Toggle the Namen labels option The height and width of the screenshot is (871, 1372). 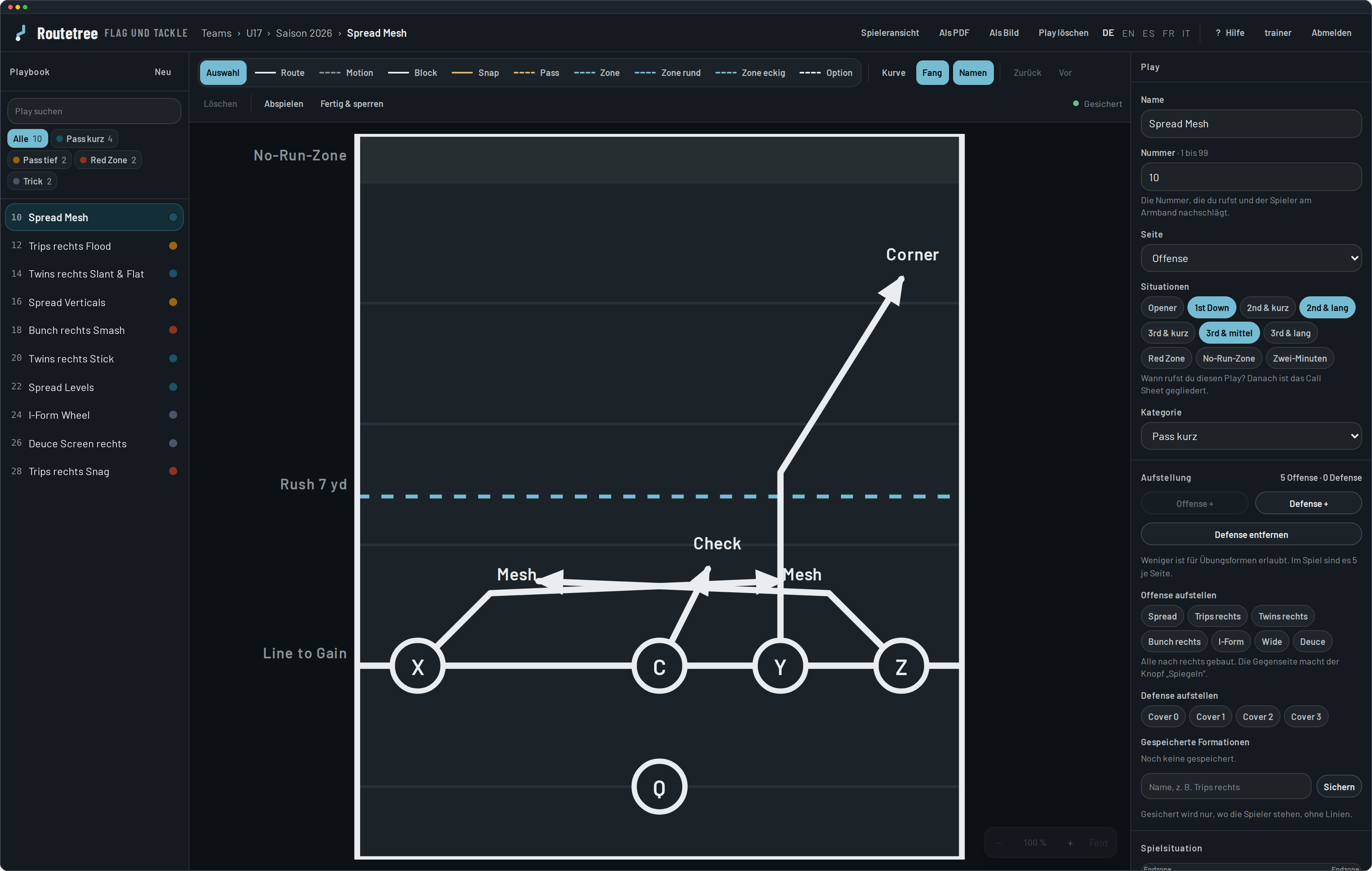(x=973, y=73)
